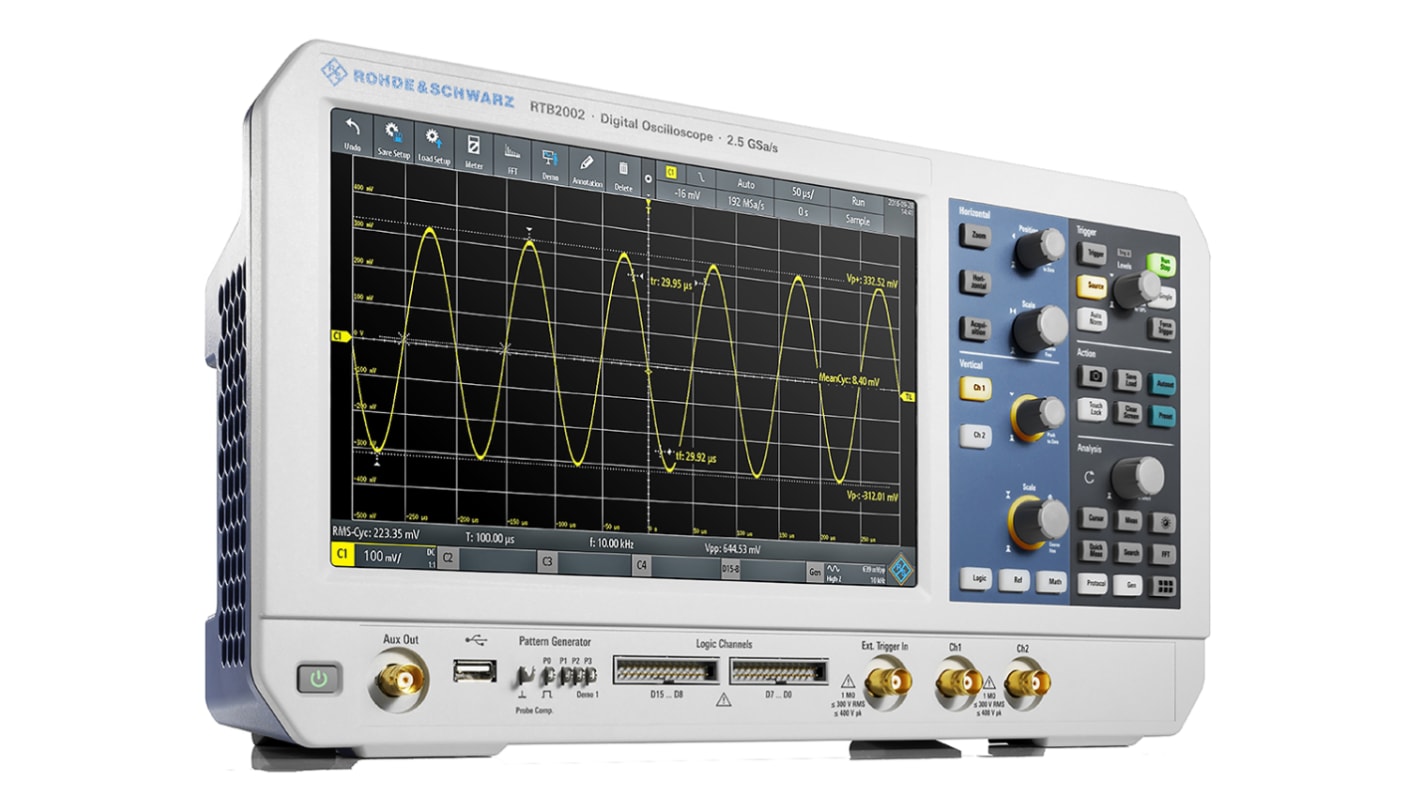The image size is (1420, 798).
Task: Toggle the Auto Norm trigger key
Action: click(x=1093, y=319)
